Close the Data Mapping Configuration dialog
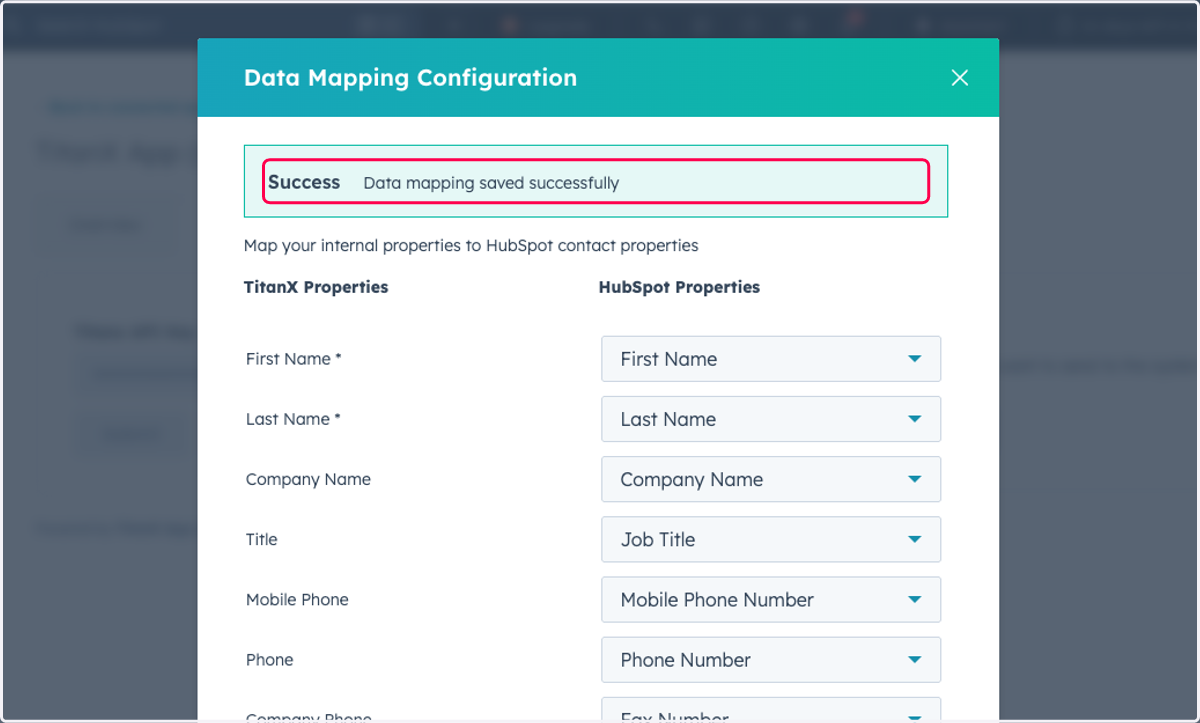1200x723 pixels. pyautogui.click(x=959, y=78)
